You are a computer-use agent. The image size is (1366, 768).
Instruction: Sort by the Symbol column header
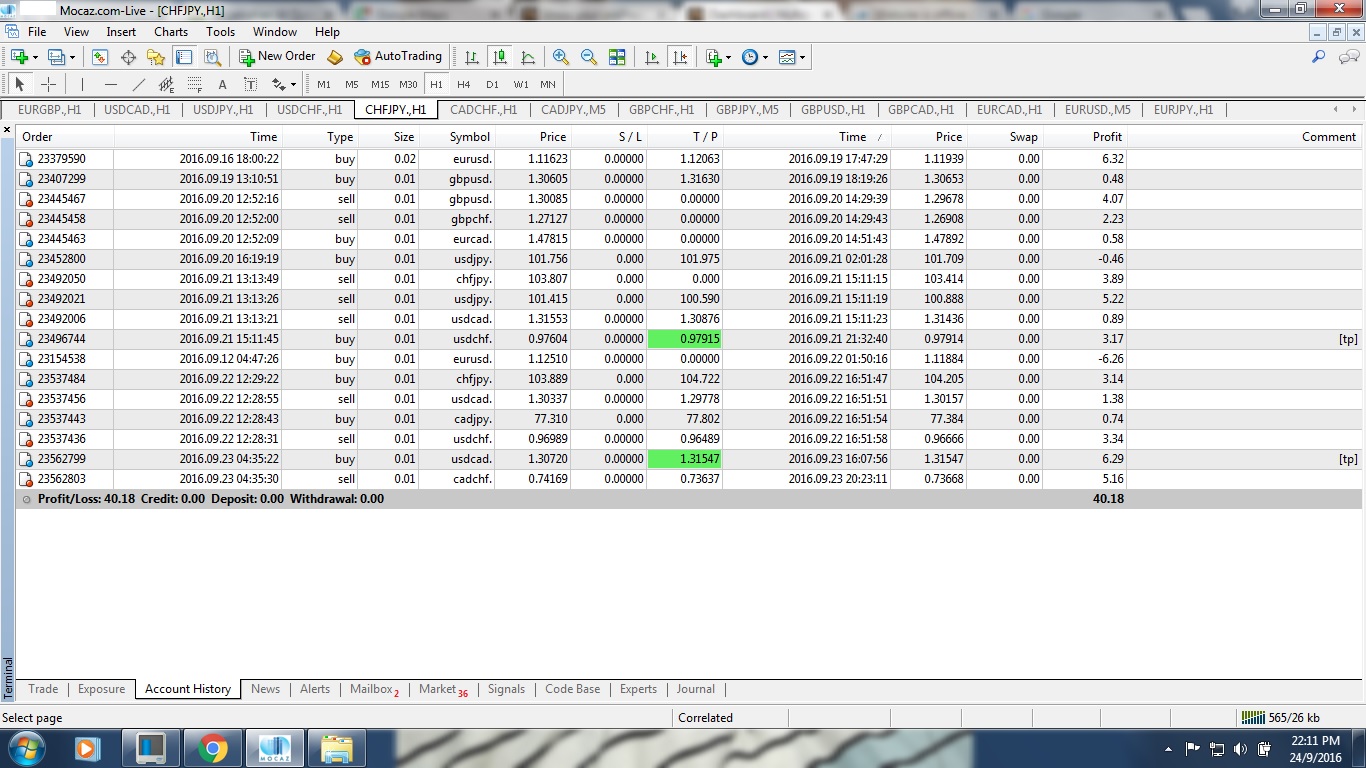(x=457, y=137)
